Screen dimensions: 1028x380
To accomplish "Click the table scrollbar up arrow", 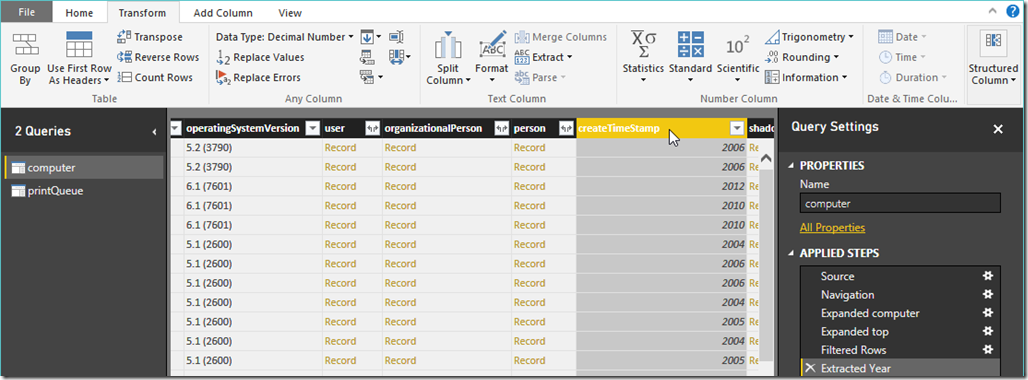I will pyautogui.click(x=766, y=159).
